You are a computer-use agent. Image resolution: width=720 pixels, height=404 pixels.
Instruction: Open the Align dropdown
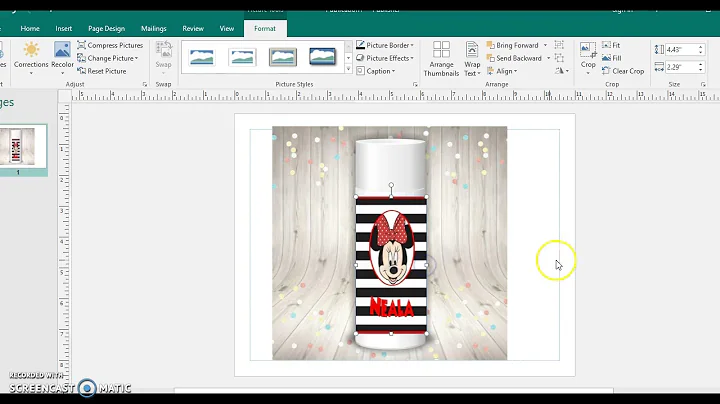(x=502, y=71)
